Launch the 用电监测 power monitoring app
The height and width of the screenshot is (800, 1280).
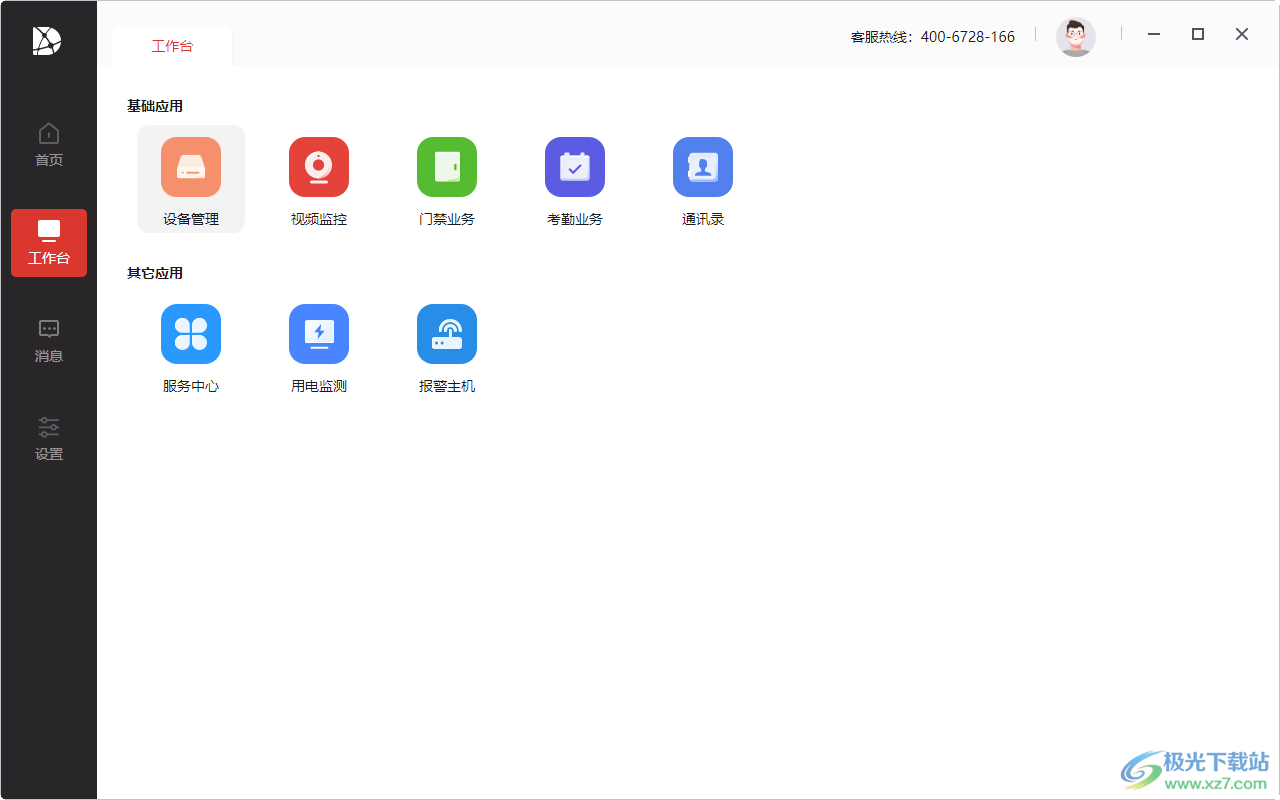click(x=319, y=347)
